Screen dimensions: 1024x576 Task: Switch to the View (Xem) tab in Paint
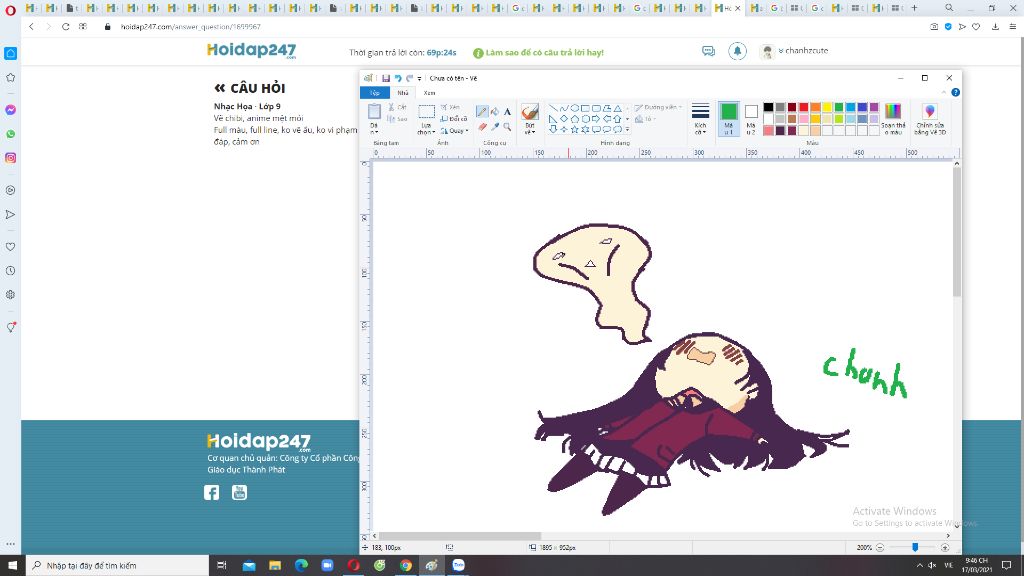click(429, 93)
